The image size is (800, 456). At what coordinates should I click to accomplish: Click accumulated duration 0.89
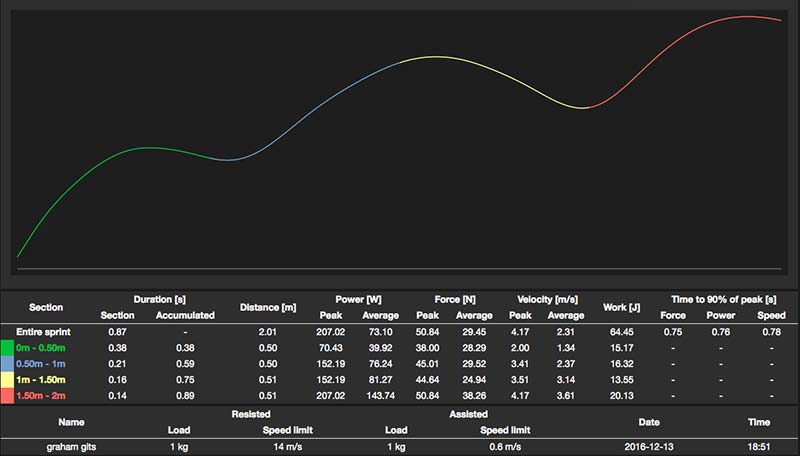pyautogui.click(x=185, y=395)
